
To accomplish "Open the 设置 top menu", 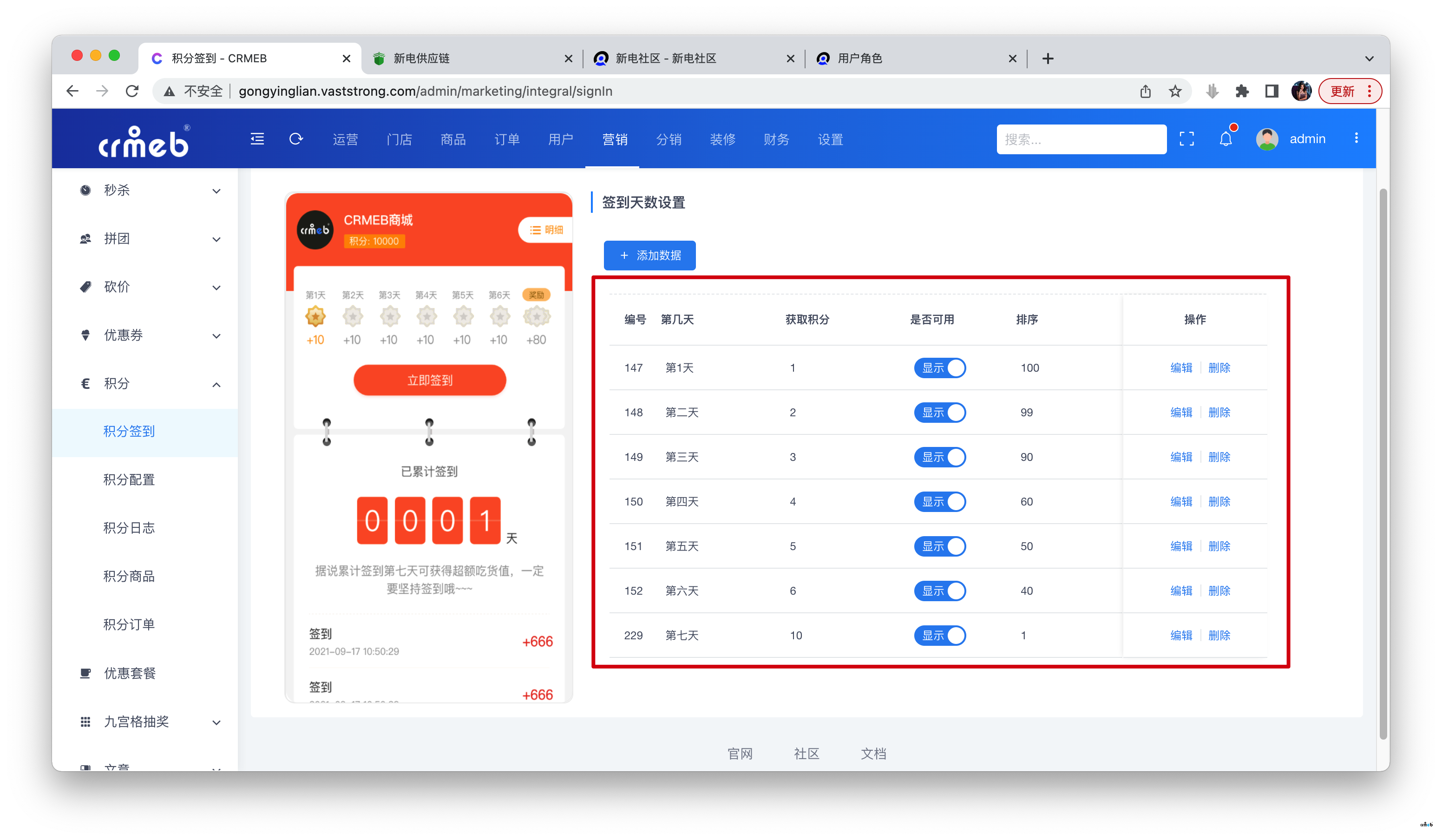I will 830,139.
